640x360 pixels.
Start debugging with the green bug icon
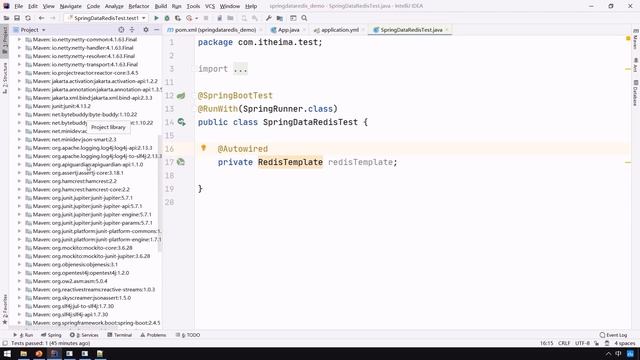(167, 18)
